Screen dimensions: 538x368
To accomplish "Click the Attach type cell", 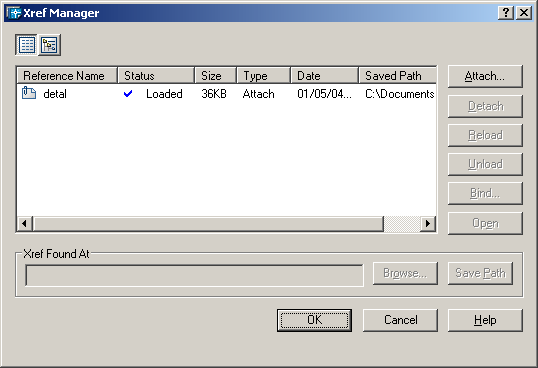I will [x=258, y=94].
